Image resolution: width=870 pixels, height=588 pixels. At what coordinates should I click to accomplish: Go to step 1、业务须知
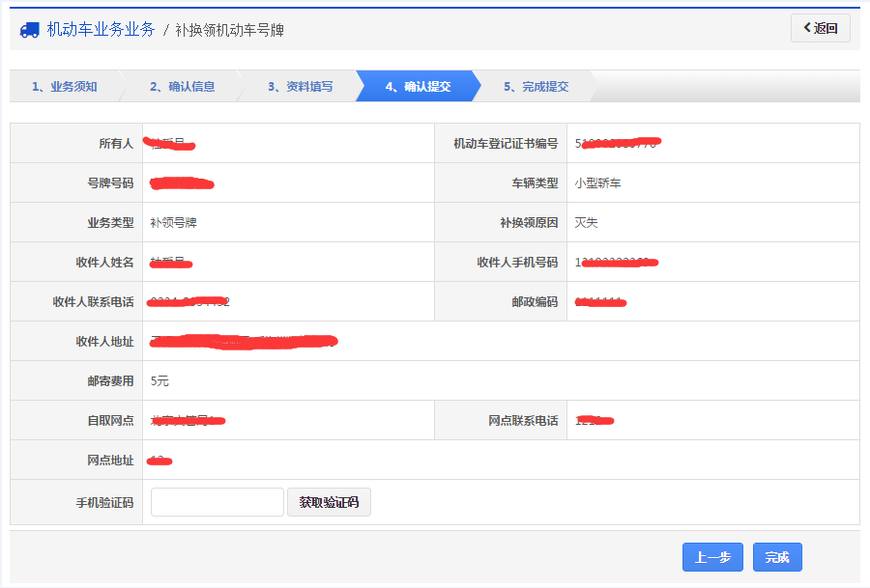63,87
